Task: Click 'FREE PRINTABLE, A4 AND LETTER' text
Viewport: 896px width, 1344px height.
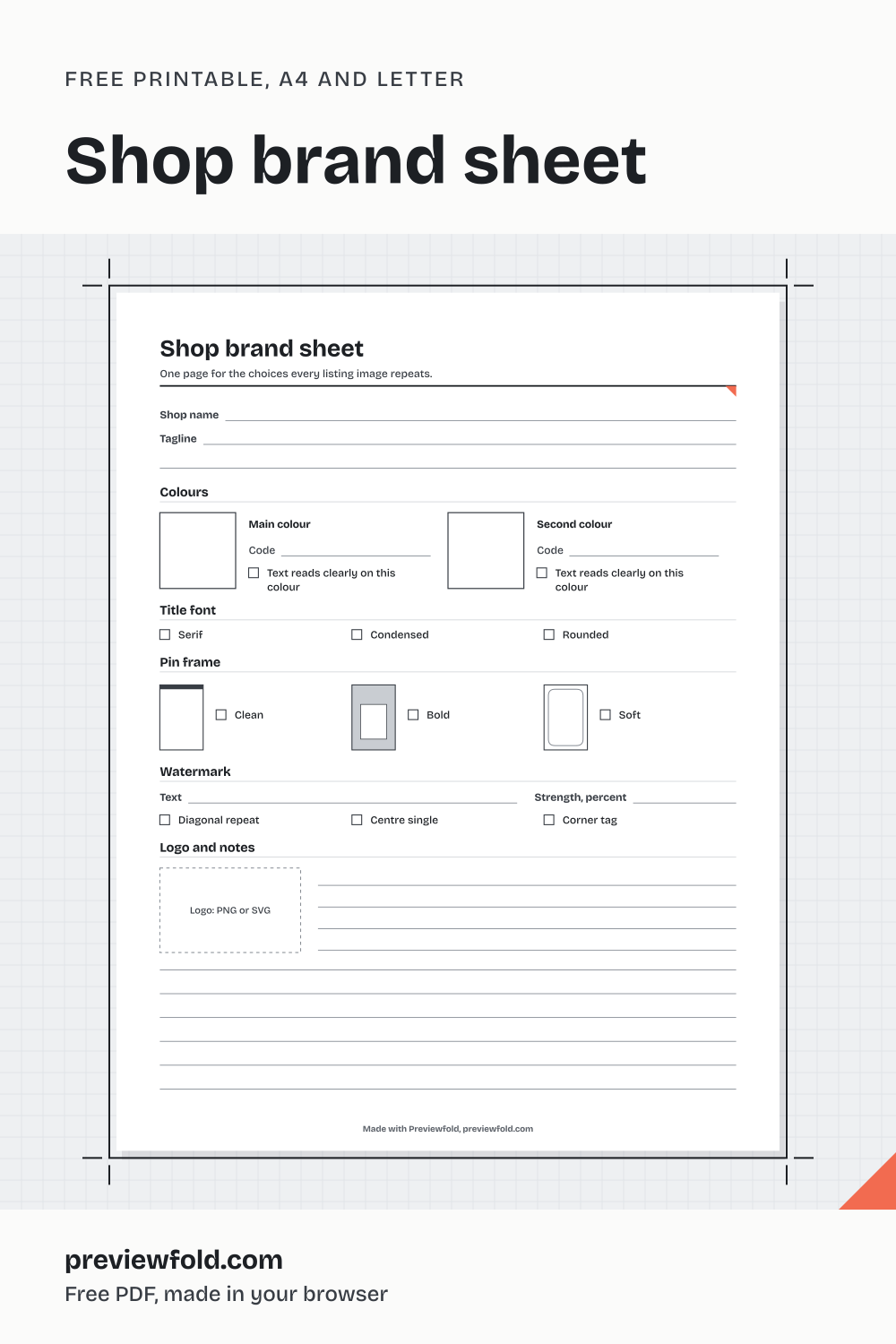Action: pos(264,79)
